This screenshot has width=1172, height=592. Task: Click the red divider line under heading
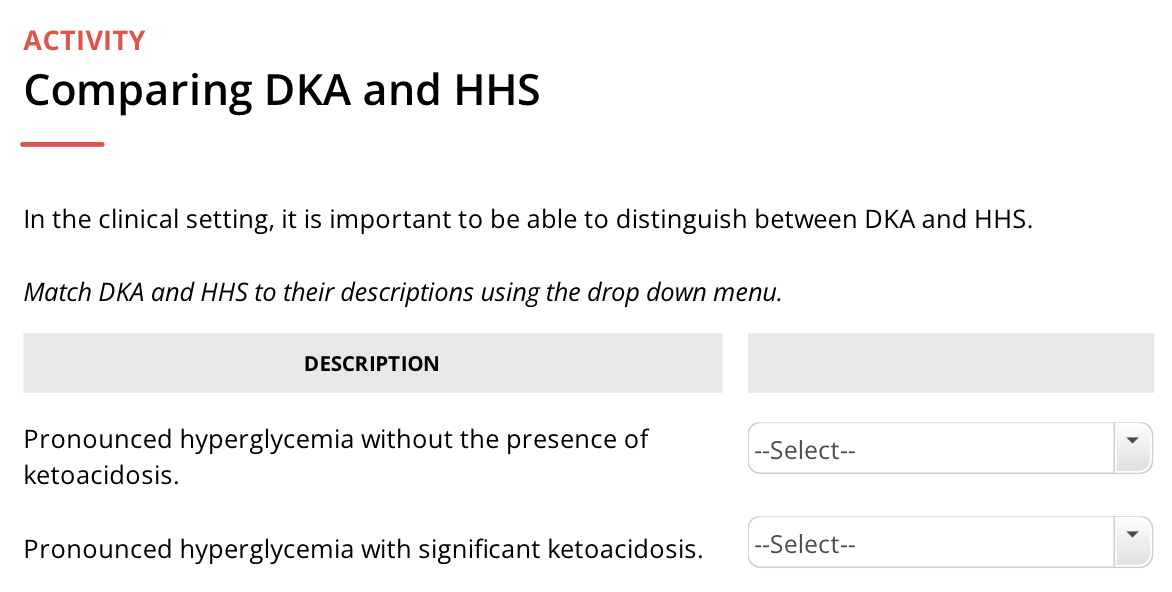point(62,144)
